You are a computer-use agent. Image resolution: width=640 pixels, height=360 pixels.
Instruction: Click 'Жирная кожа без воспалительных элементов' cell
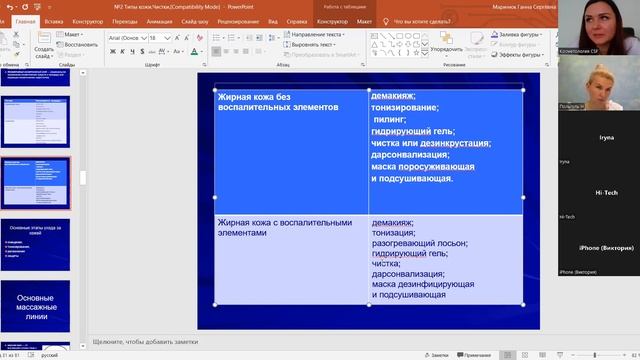tap(291, 152)
